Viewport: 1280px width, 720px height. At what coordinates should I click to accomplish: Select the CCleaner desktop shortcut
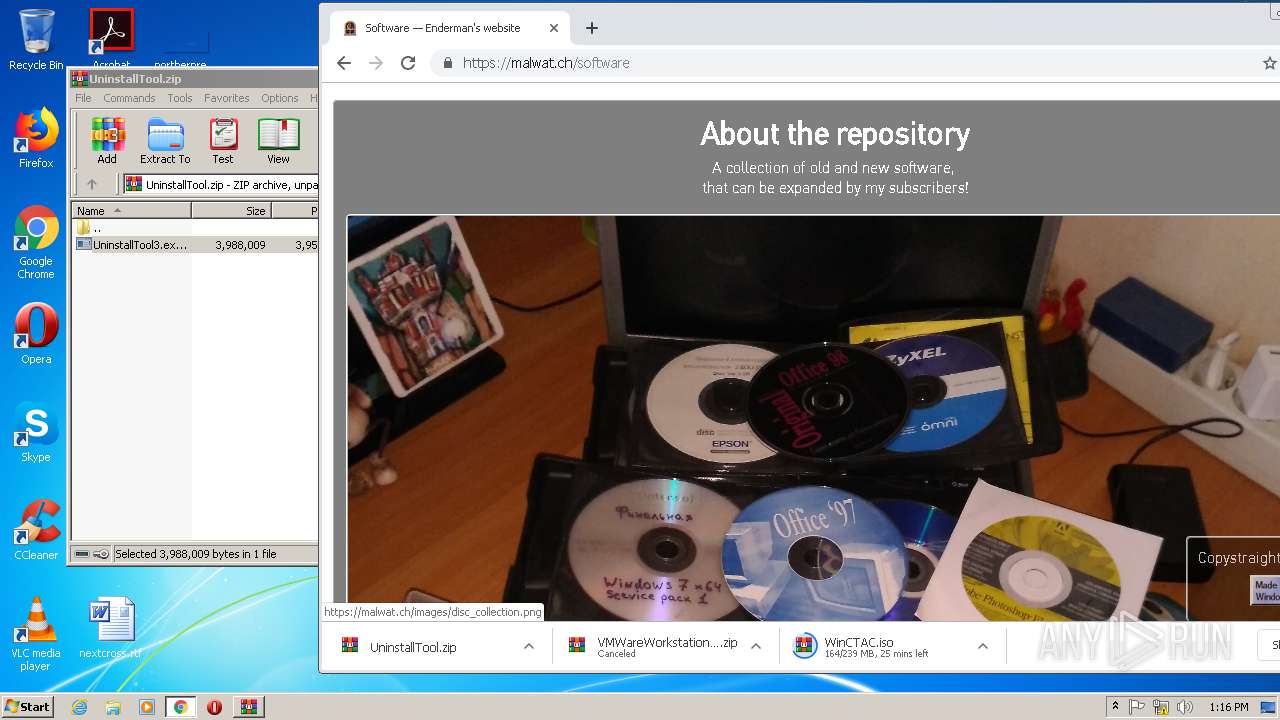(36, 530)
